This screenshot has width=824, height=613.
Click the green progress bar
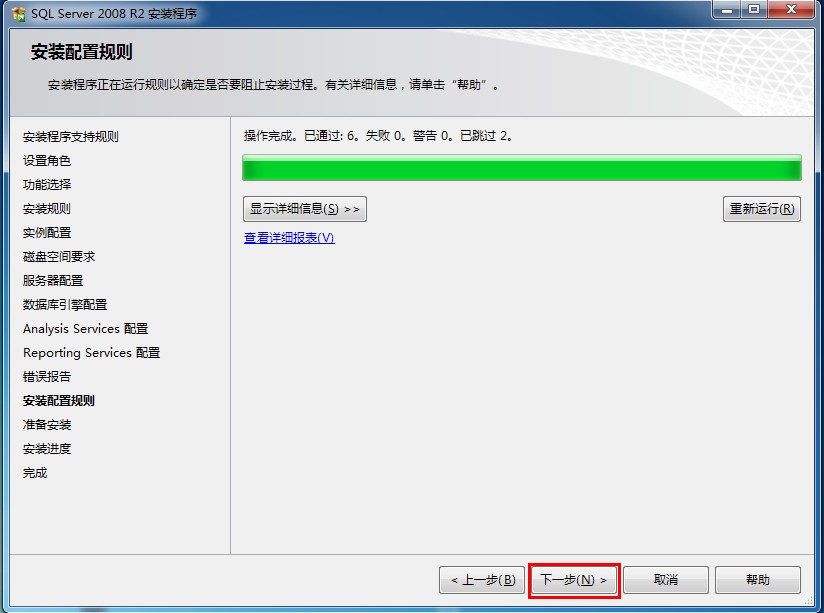(x=522, y=168)
